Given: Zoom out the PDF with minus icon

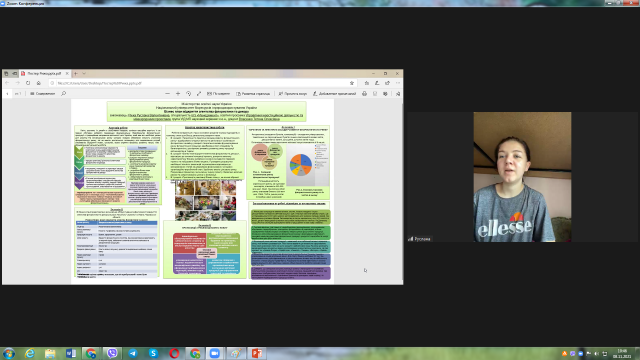Looking at the screenshot, I should [x=167, y=93].
